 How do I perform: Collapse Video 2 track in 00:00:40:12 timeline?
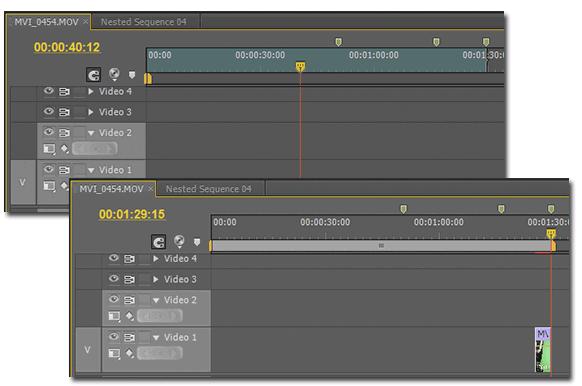point(91,133)
